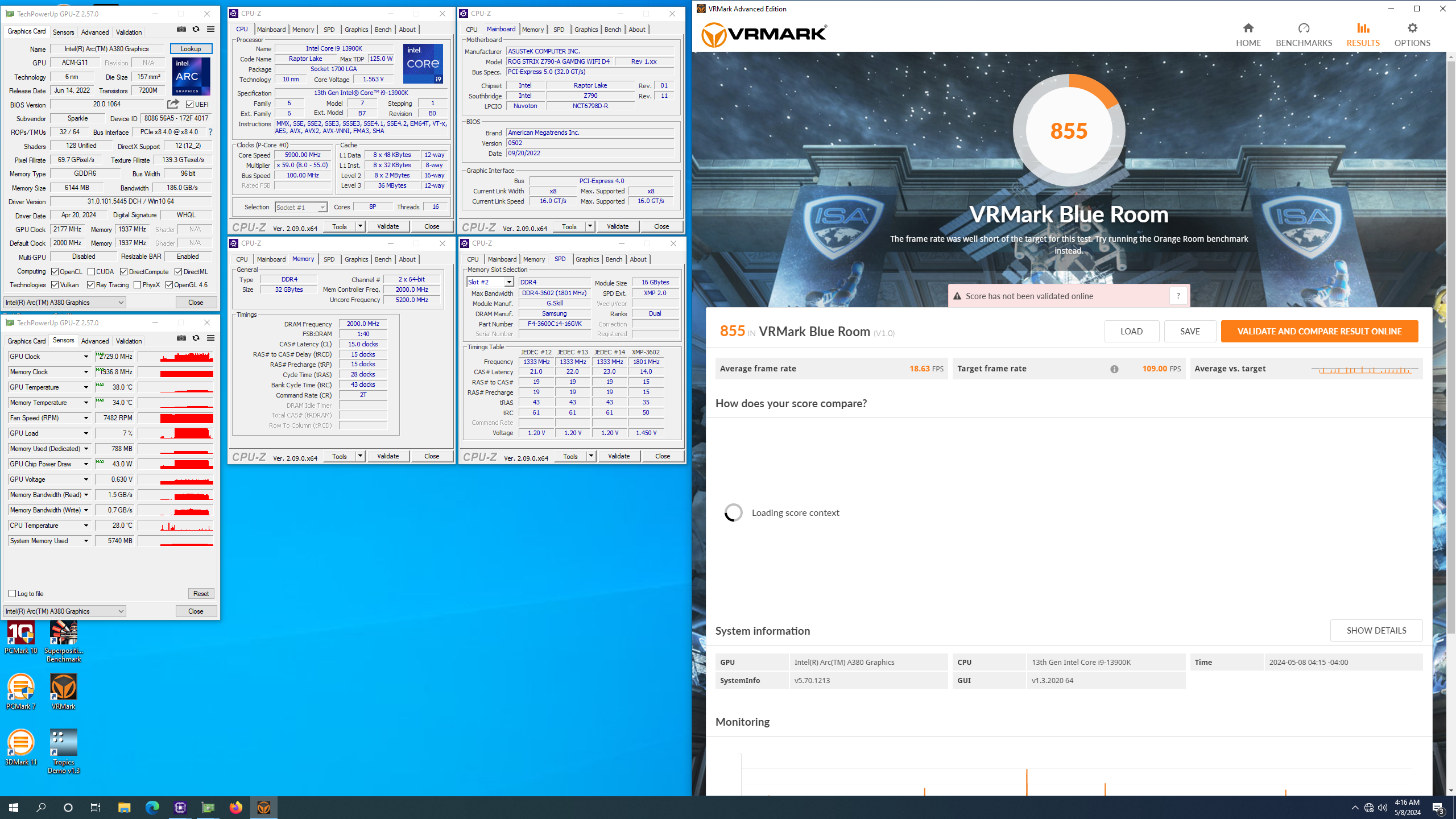1456x819 pixels.
Task: Open VRMark Options gear
Action: [1412, 35]
